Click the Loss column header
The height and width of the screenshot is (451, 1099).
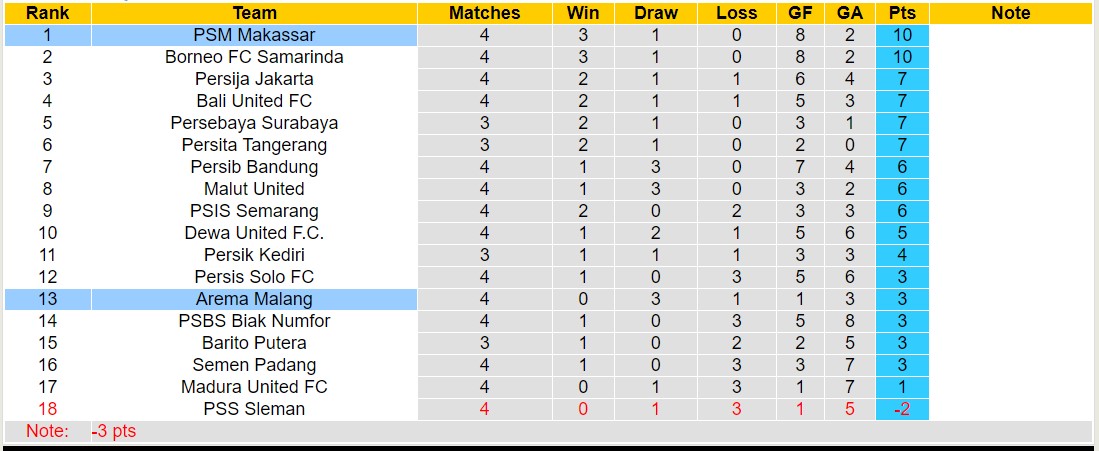737,13
